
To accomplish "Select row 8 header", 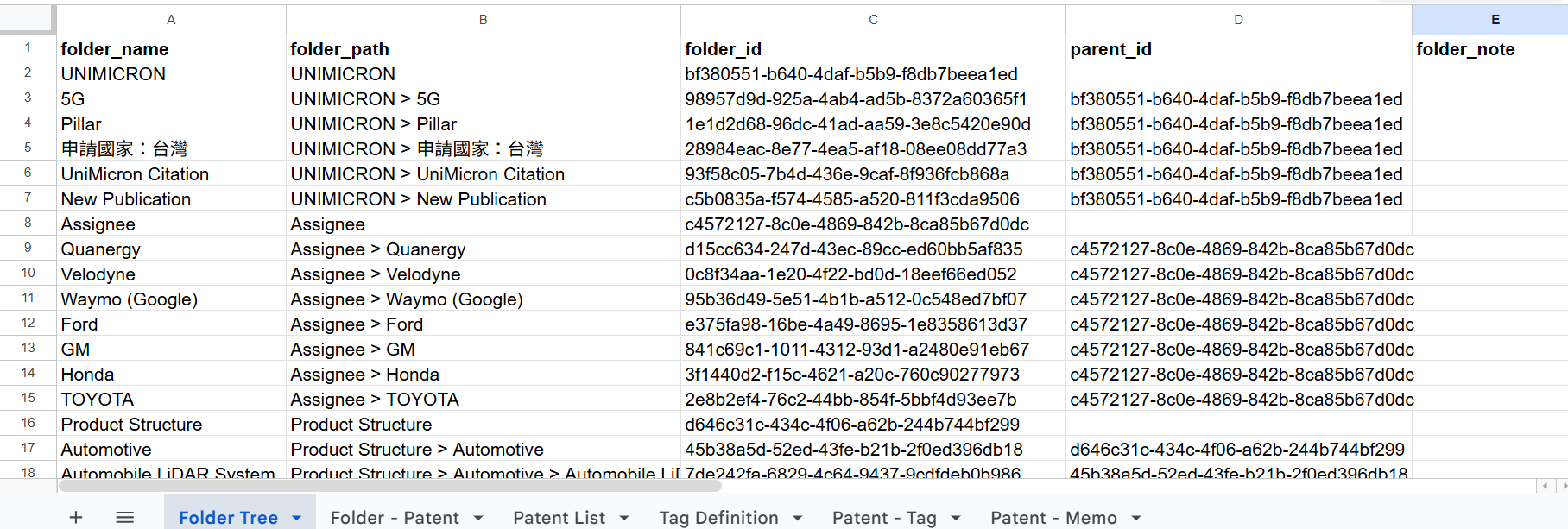I will coord(28,224).
